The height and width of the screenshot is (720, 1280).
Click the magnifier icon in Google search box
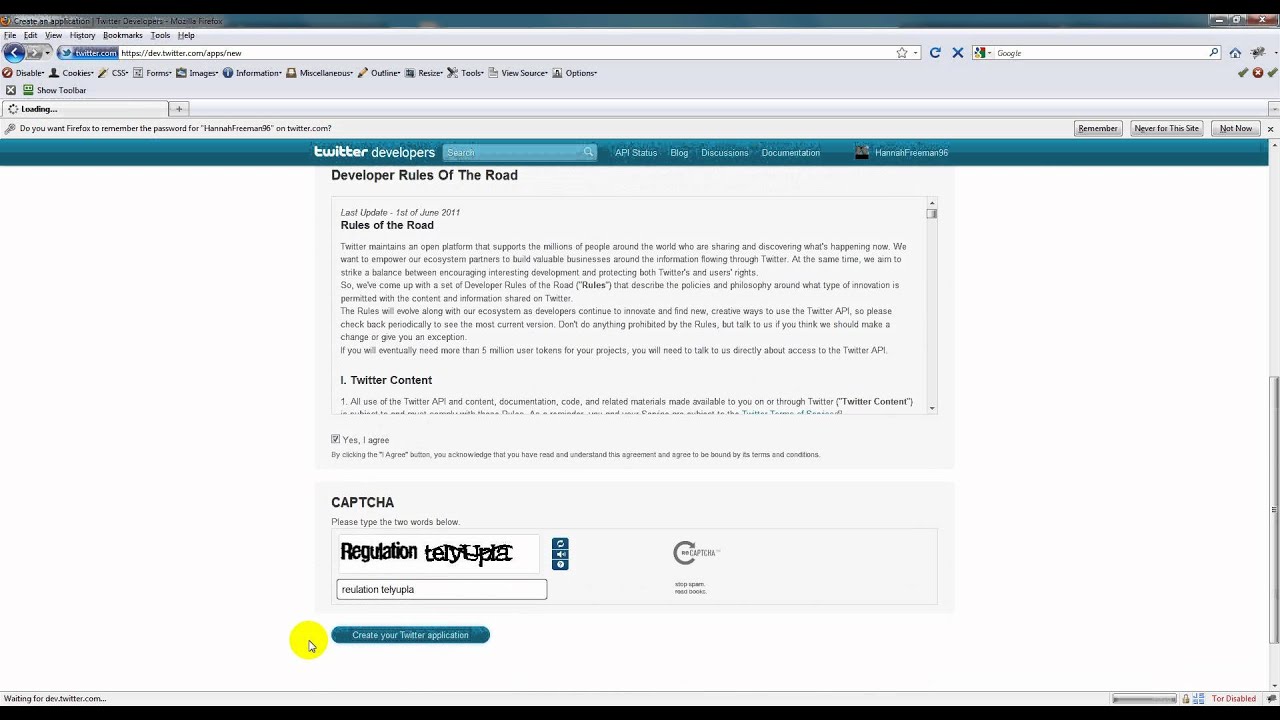pyautogui.click(x=1214, y=53)
